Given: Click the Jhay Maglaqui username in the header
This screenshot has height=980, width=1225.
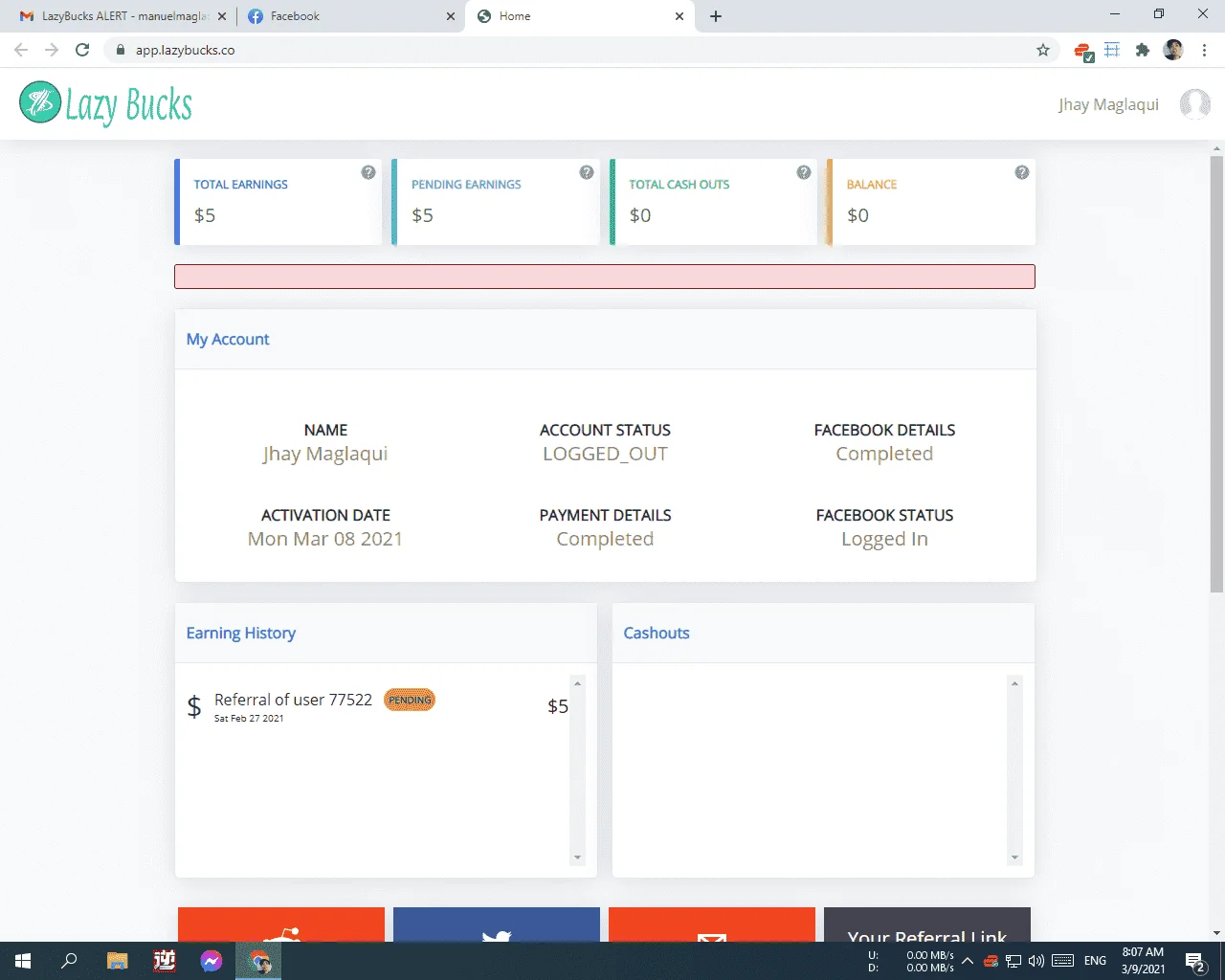Looking at the screenshot, I should [x=1108, y=104].
